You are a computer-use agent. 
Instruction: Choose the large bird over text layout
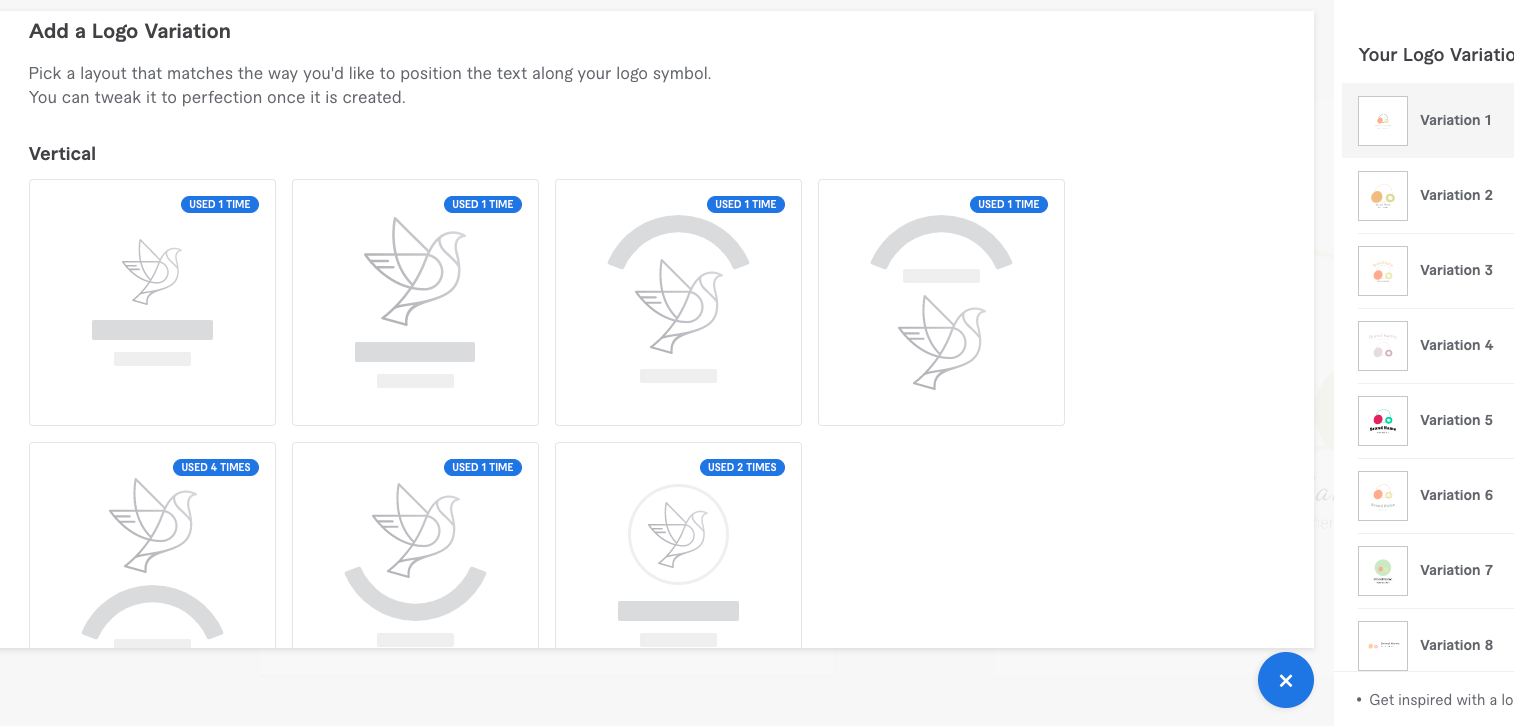(x=415, y=302)
